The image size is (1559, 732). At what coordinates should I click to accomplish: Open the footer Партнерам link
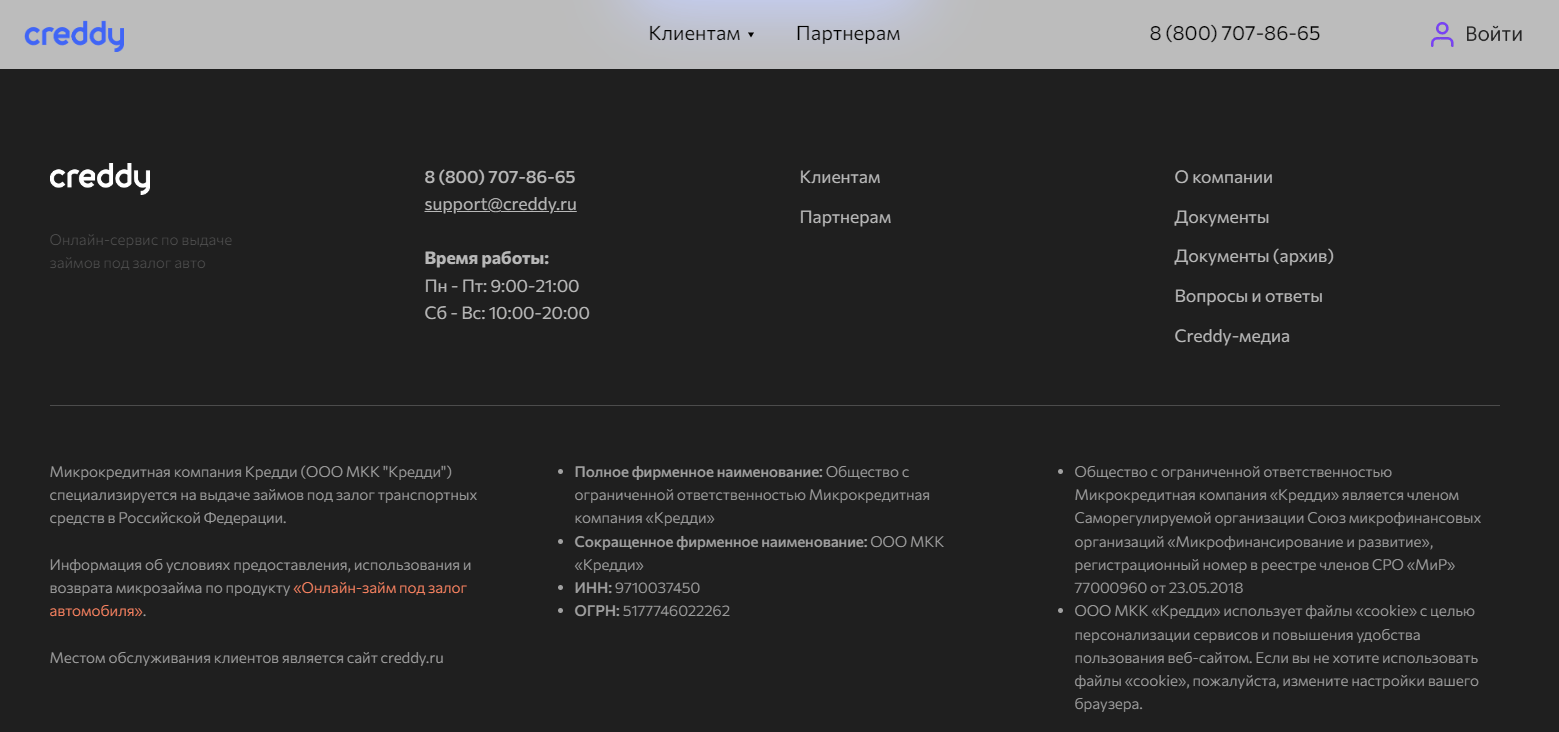pos(845,217)
